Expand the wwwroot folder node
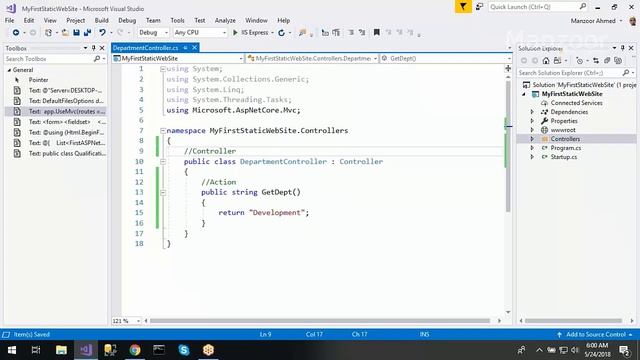The image size is (640, 360). click(x=532, y=130)
